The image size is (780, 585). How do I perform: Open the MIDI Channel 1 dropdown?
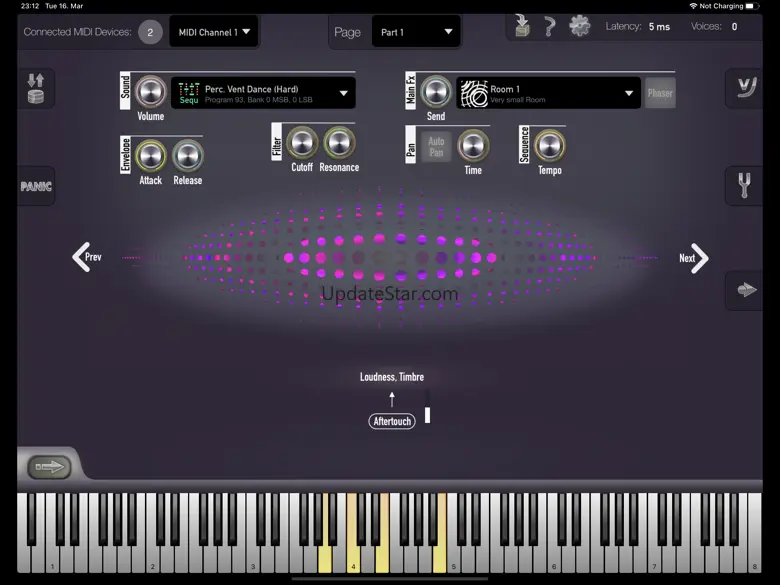click(x=214, y=32)
